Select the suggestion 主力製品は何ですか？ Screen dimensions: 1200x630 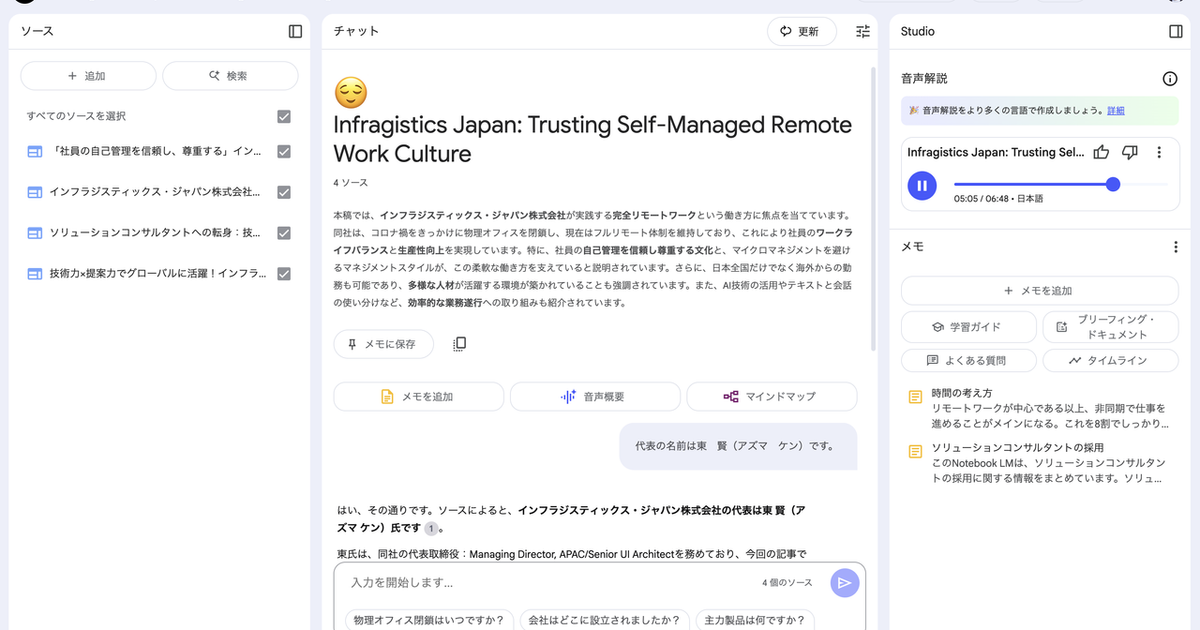[754, 619]
